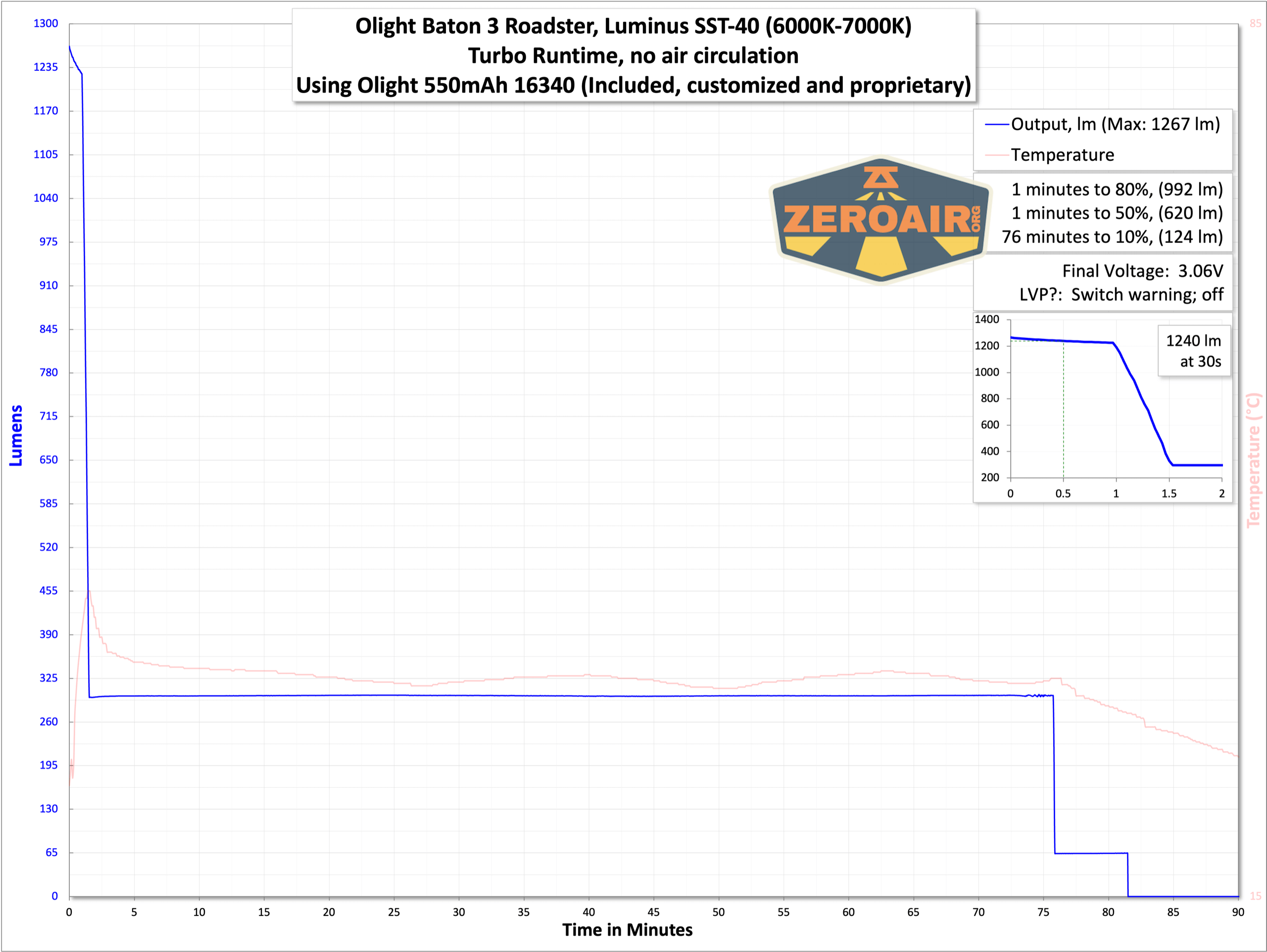
Task: Click the Final Voltage 3.06V annotation
Action: tap(1142, 271)
